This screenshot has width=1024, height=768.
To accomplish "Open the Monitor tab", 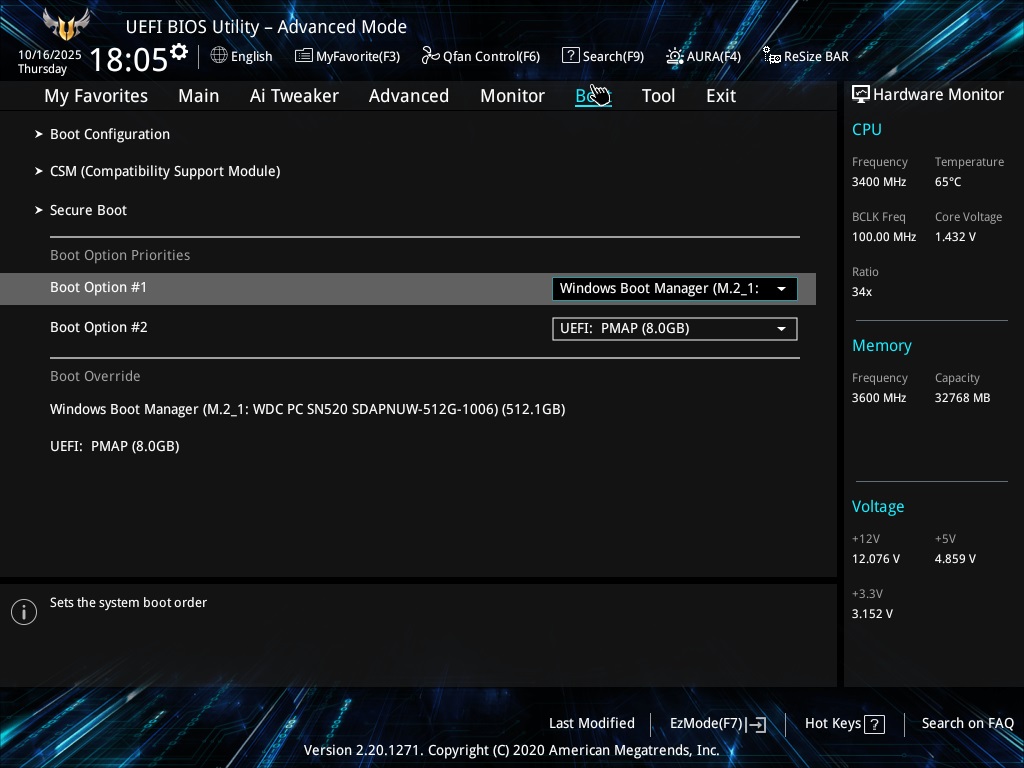I will point(513,96).
